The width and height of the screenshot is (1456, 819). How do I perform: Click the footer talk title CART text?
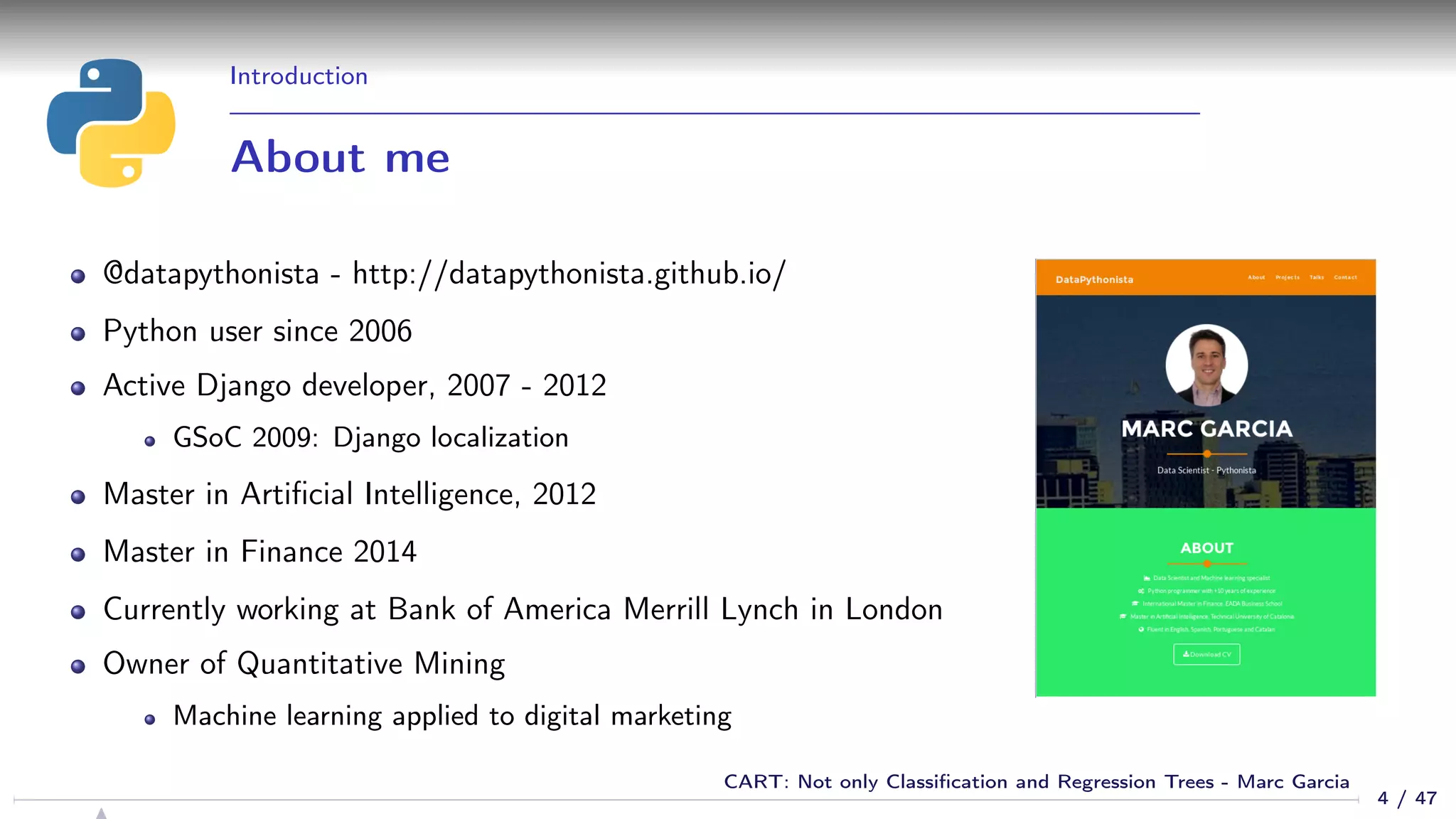[x=1037, y=782]
